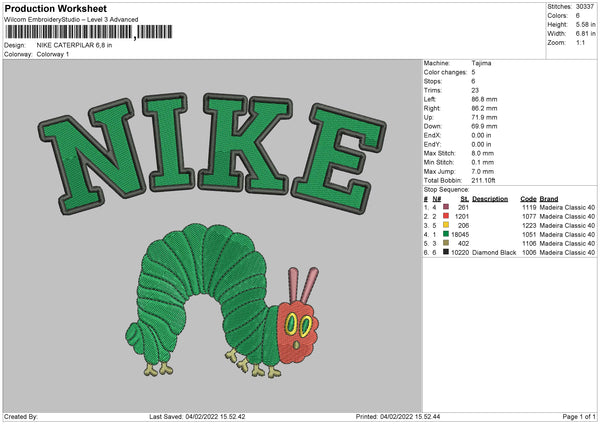The image size is (600, 424).
Task: Click the trims value '23'
Action: point(475,90)
